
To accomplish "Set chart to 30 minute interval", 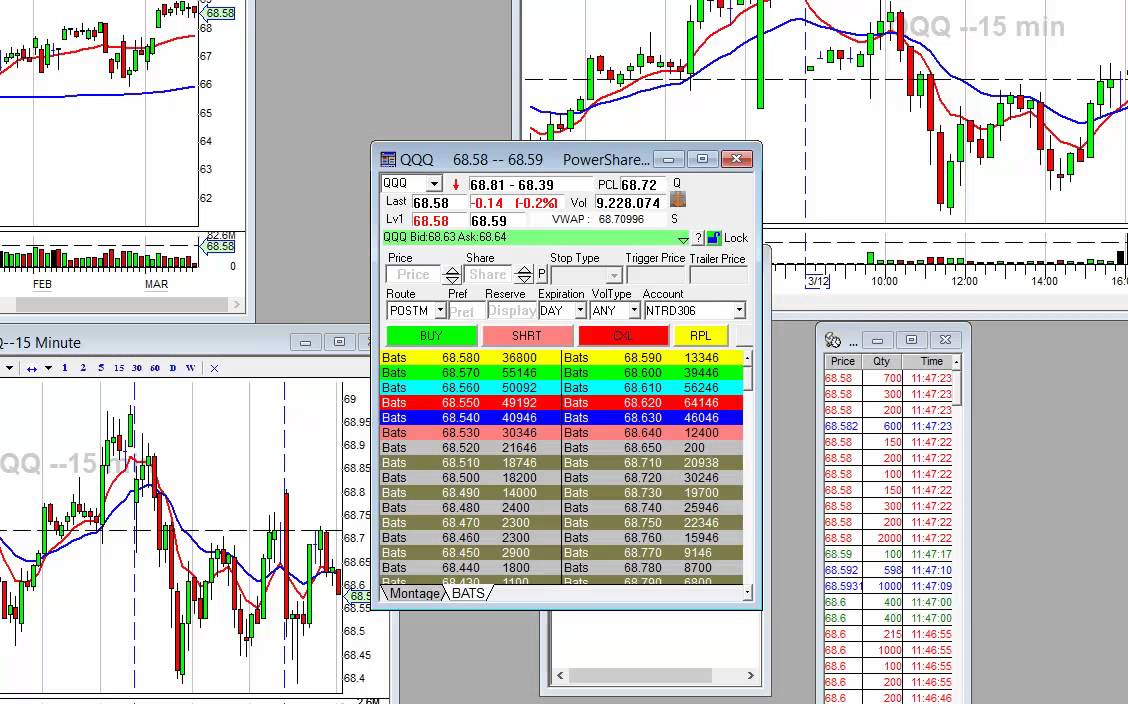I will [x=137, y=368].
